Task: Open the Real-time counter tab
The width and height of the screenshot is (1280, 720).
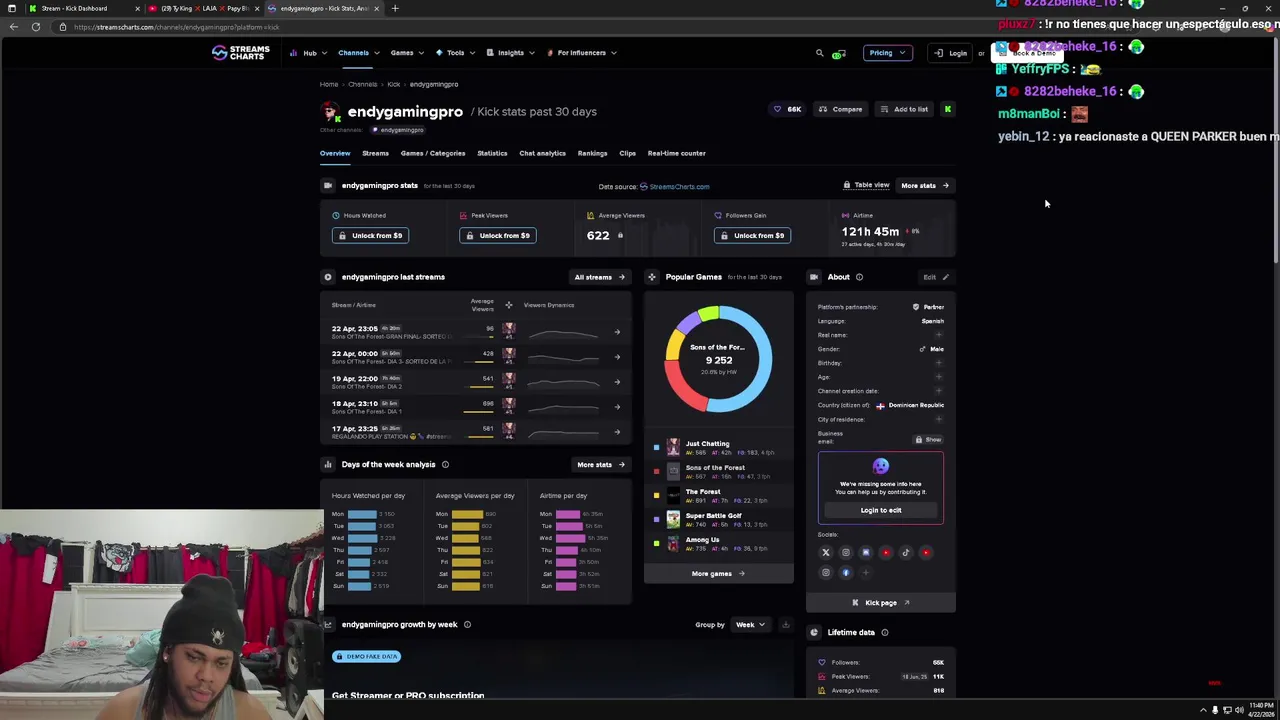Action: [x=676, y=153]
